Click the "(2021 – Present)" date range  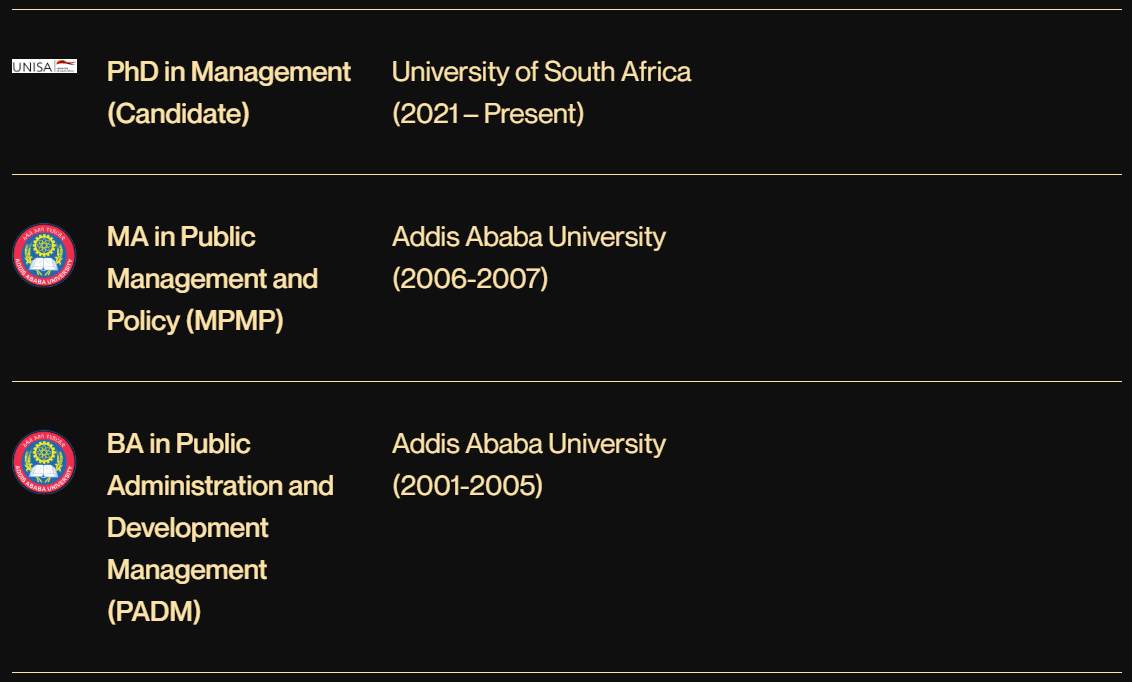[x=488, y=114]
